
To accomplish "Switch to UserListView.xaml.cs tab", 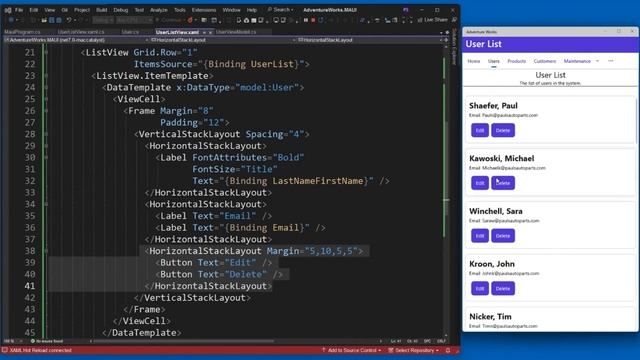I will click(x=81, y=32).
